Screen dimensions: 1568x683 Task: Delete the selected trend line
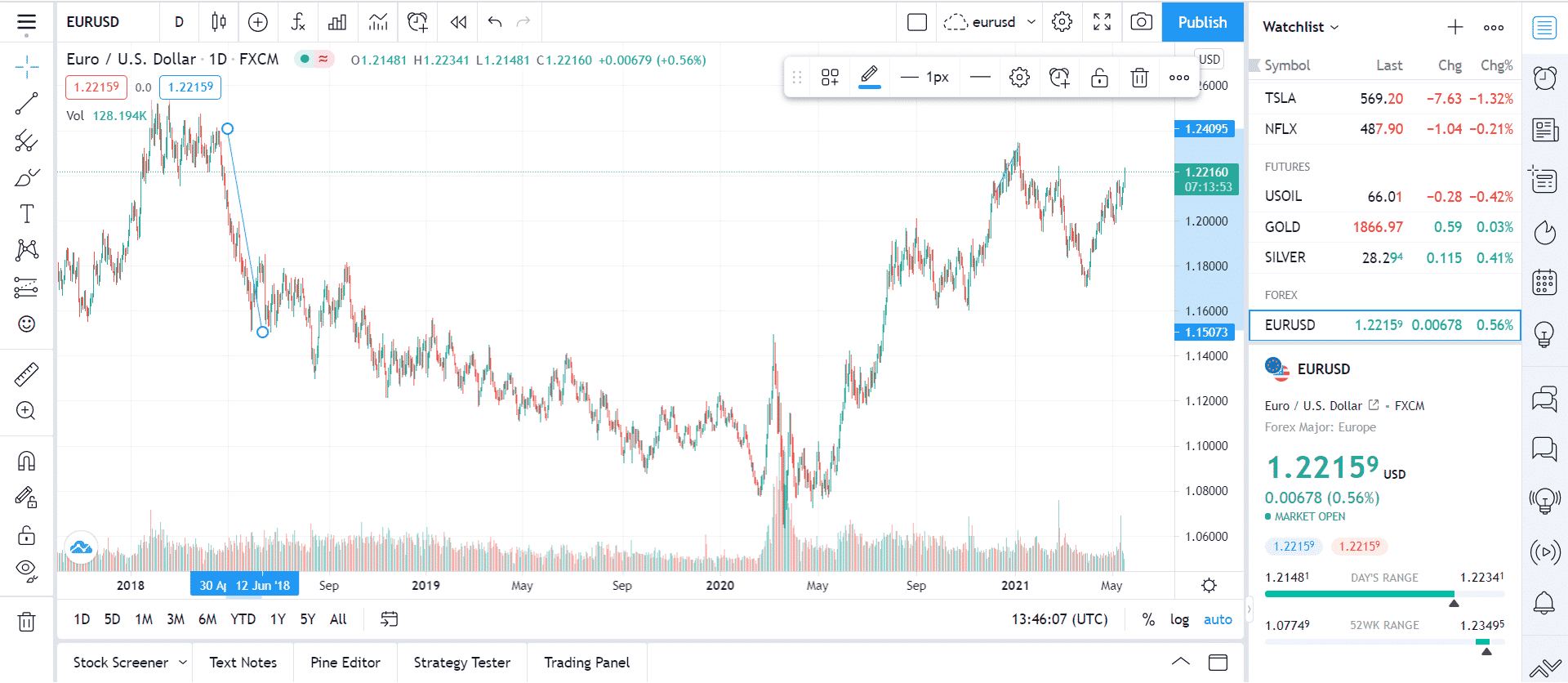(1139, 78)
